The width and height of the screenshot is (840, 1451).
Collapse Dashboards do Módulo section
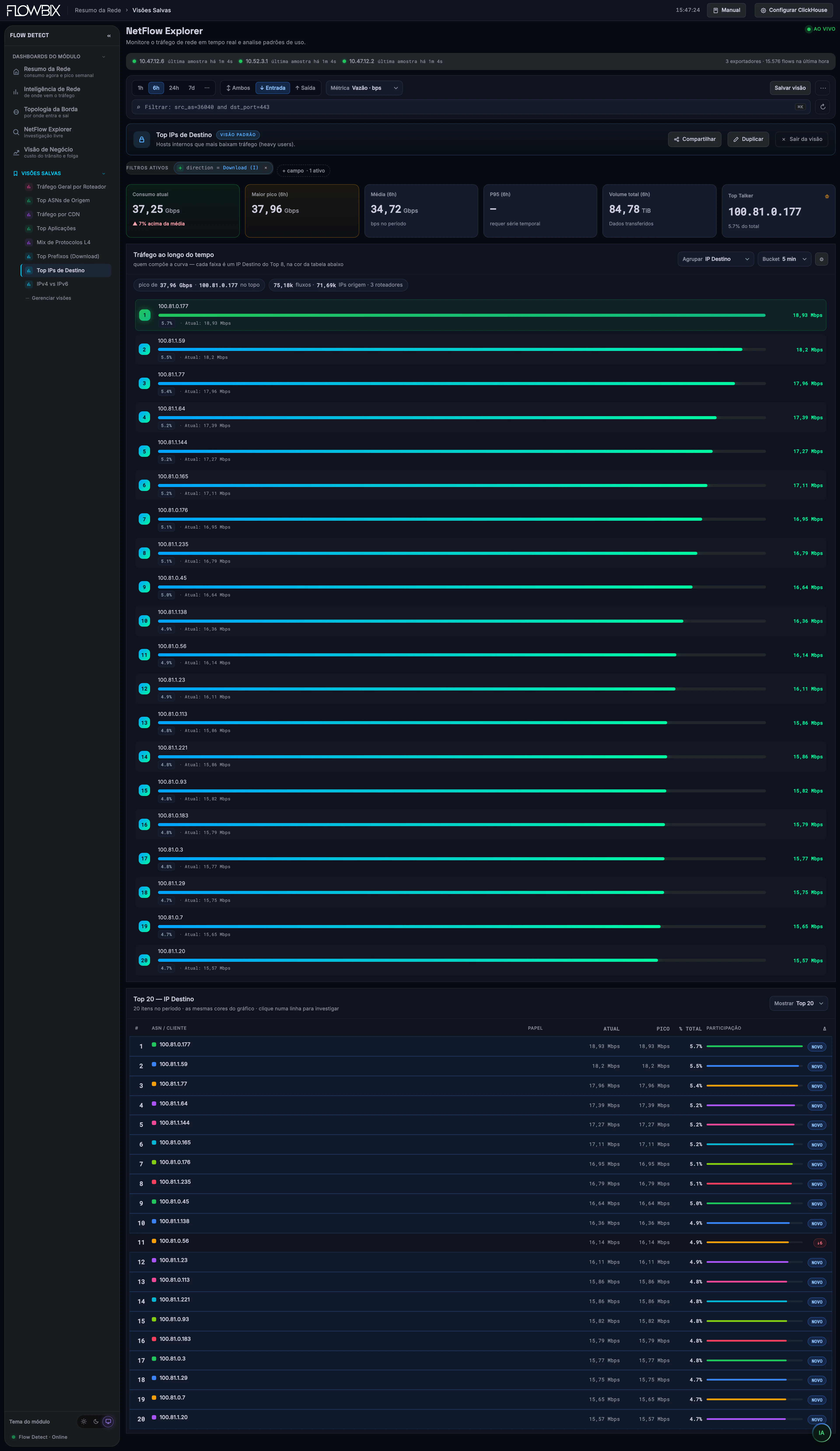104,57
